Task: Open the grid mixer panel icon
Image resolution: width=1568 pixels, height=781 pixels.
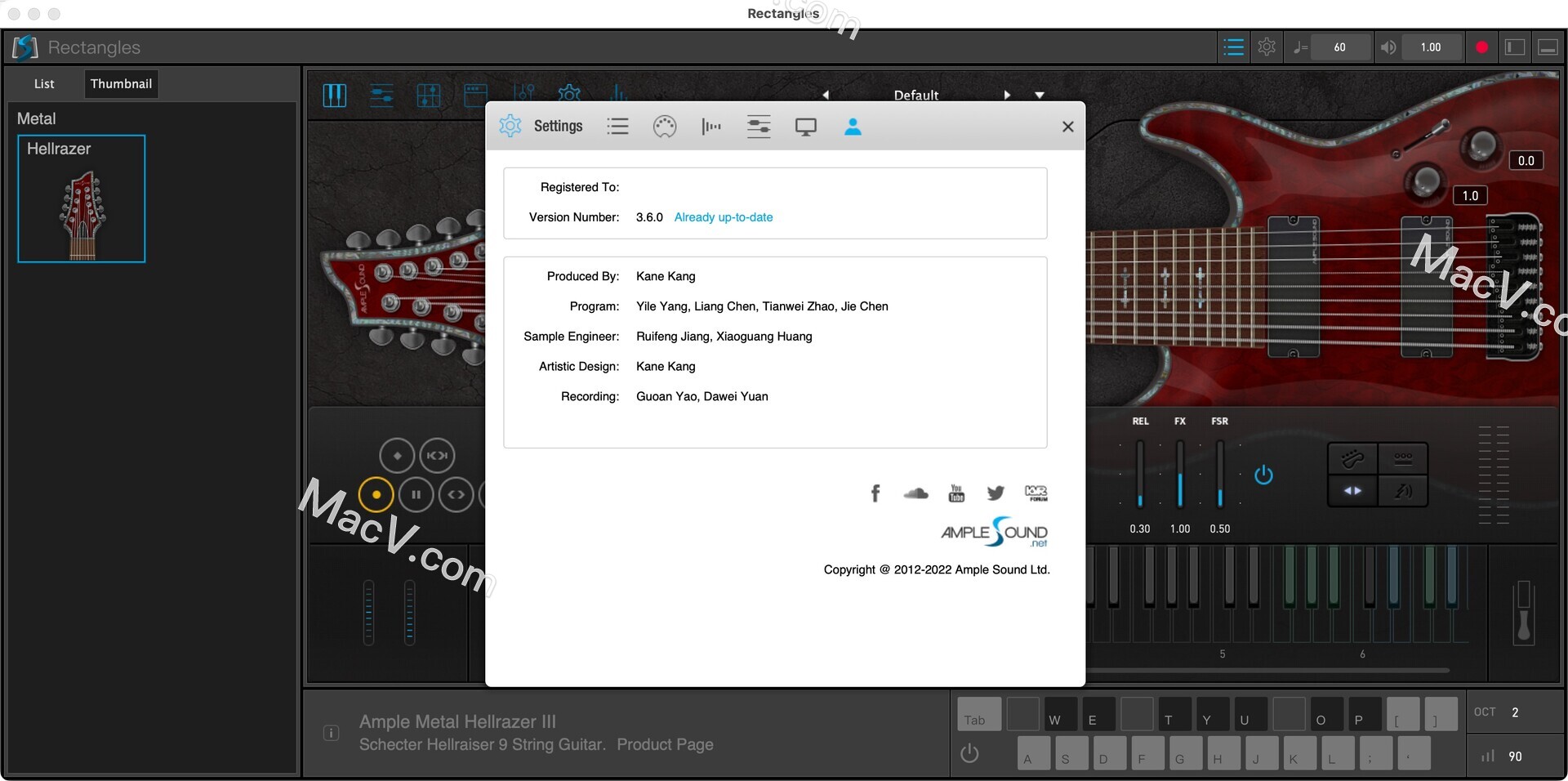Action: tap(429, 96)
